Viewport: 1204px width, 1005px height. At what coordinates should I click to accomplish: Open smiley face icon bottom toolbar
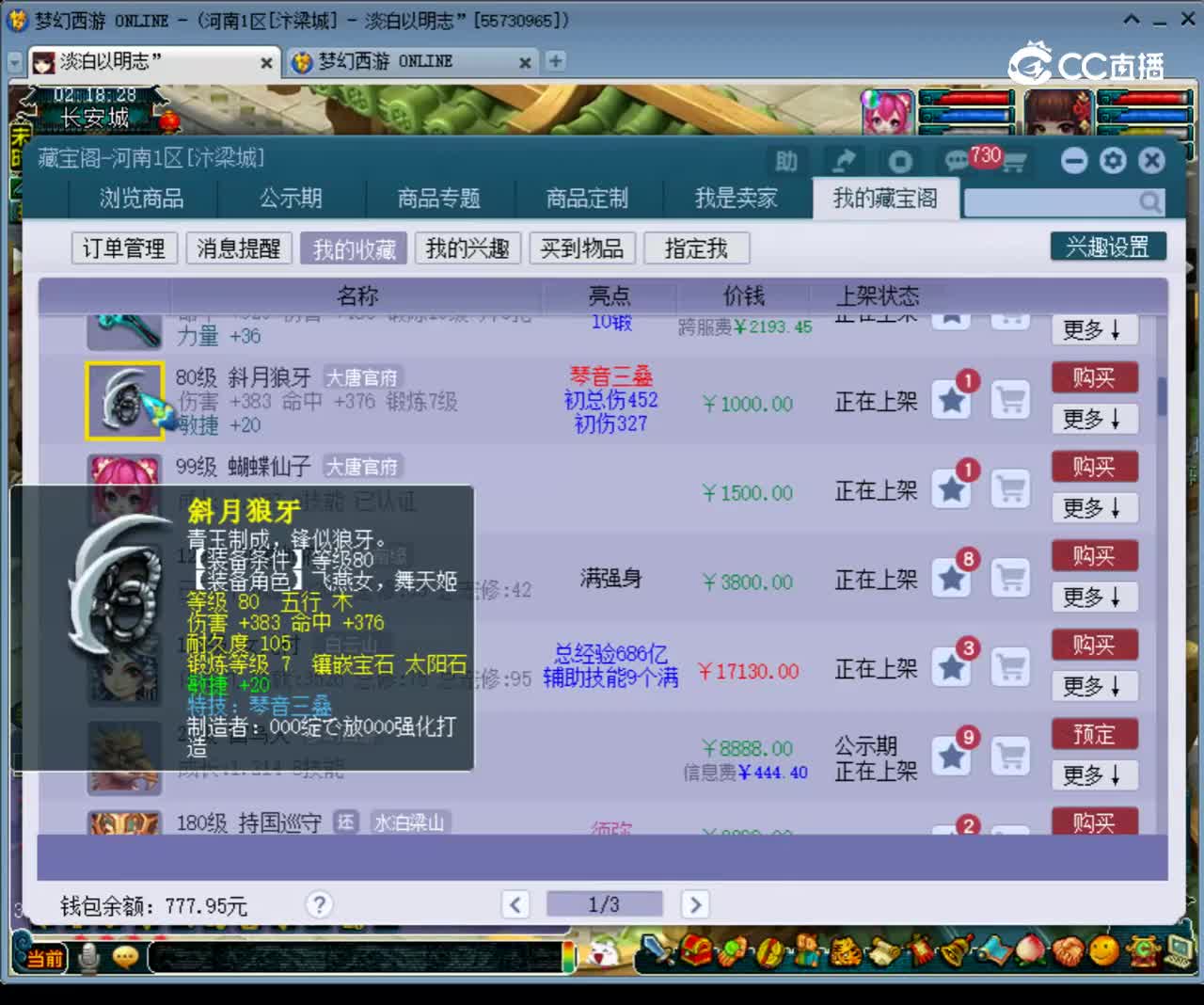coord(1104,952)
